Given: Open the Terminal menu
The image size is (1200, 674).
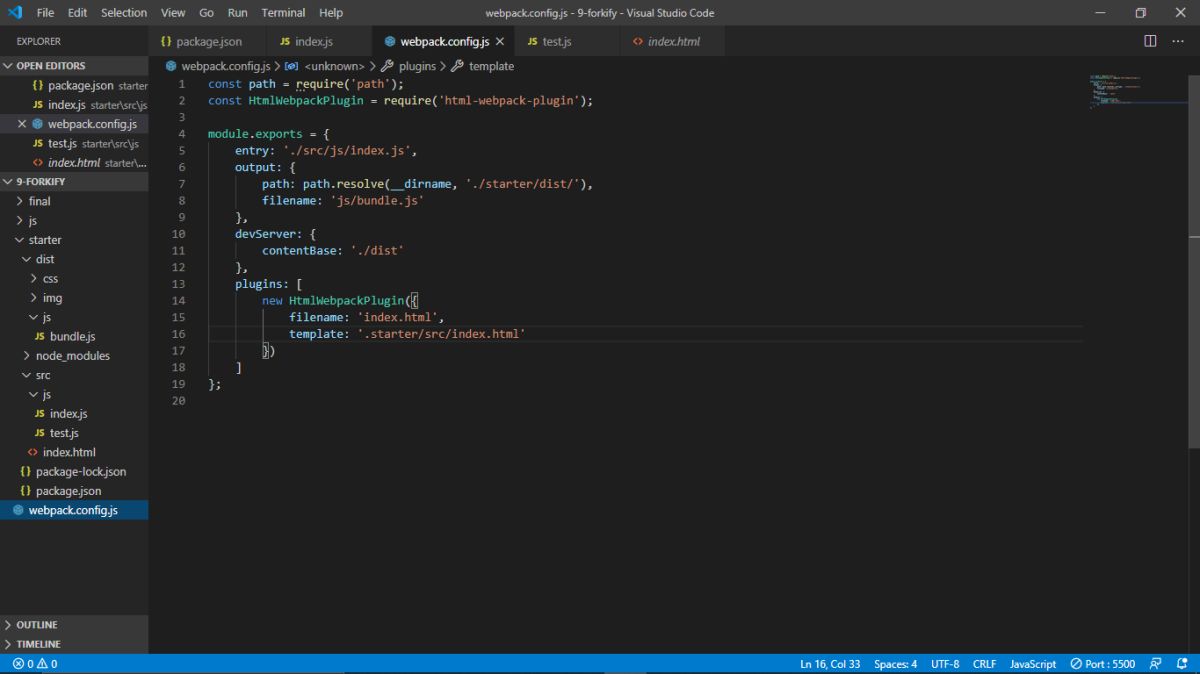Looking at the screenshot, I should [283, 13].
